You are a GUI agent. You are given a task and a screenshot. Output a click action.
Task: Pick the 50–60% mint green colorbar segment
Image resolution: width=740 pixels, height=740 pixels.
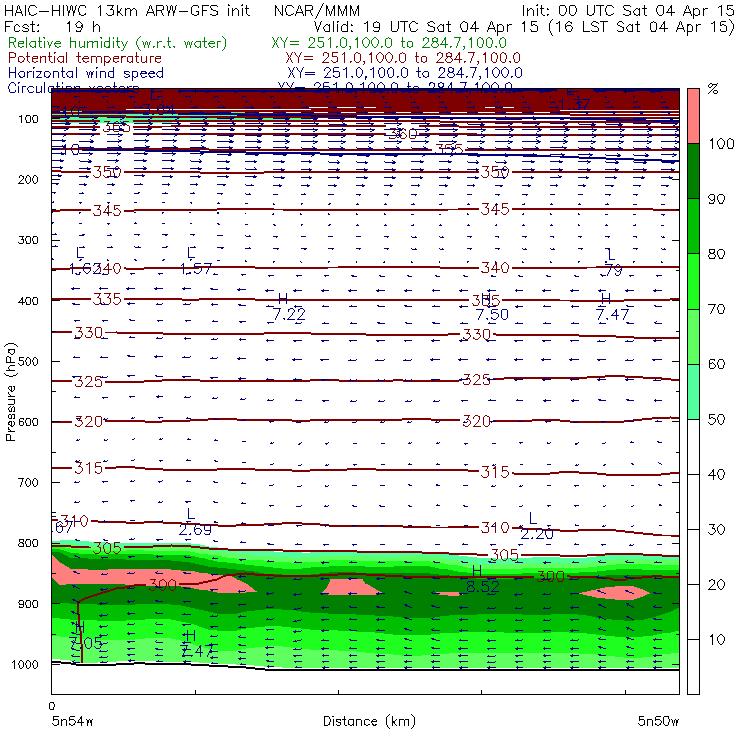(693, 391)
